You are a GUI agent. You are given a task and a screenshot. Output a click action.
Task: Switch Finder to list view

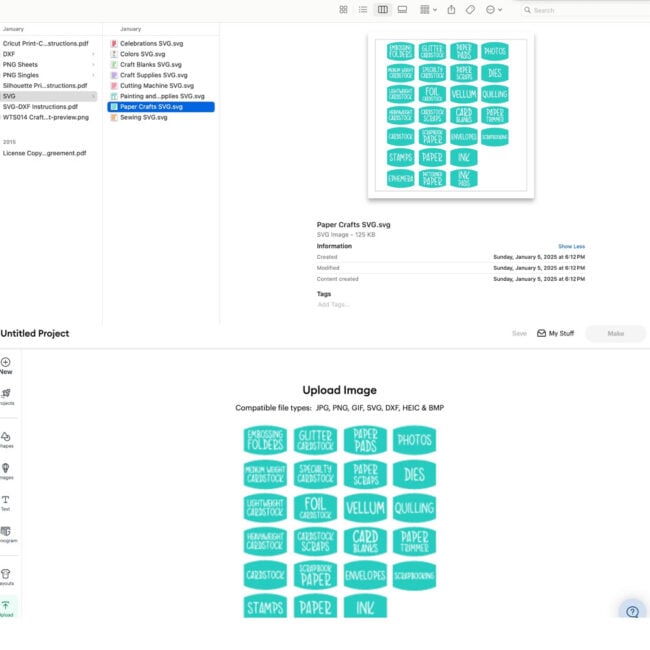pos(363,10)
